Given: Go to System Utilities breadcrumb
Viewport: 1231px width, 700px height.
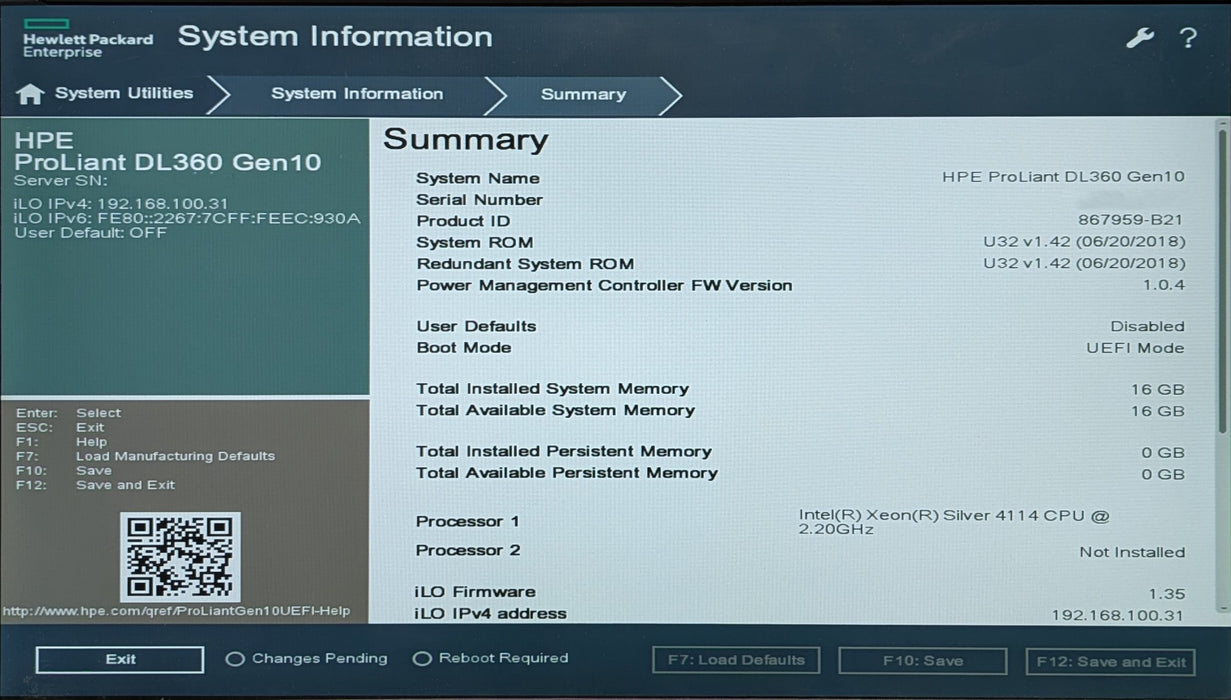Looking at the screenshot, I should (x=124, y=94).
